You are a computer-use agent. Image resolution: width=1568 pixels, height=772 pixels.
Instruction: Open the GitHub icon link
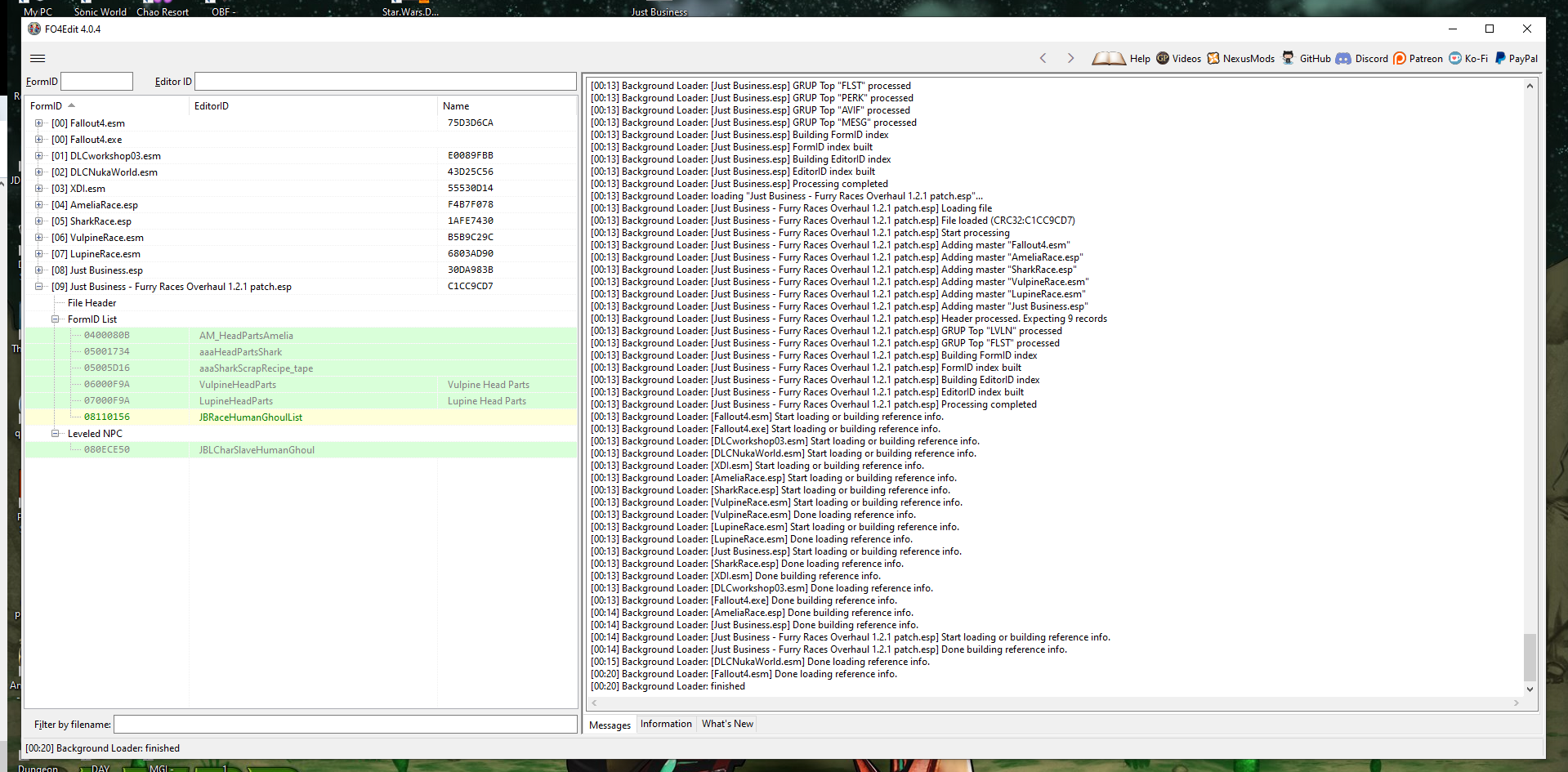1288,58
